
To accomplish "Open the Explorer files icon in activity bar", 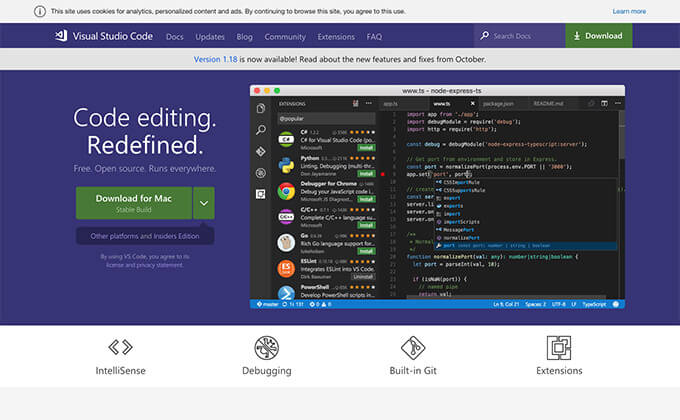I will (261, 108).
